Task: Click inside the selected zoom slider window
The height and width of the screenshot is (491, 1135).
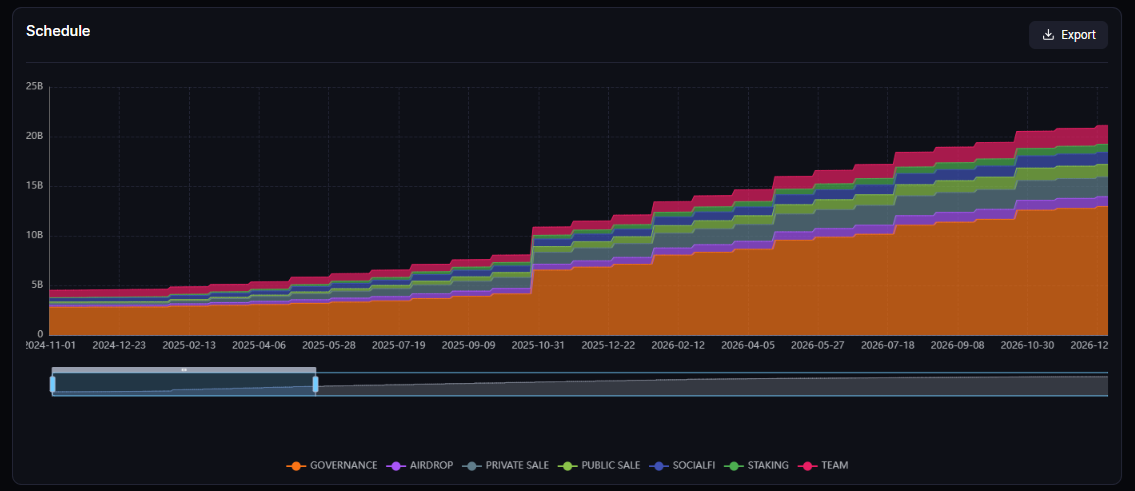Action: click(x=184, y=386)
